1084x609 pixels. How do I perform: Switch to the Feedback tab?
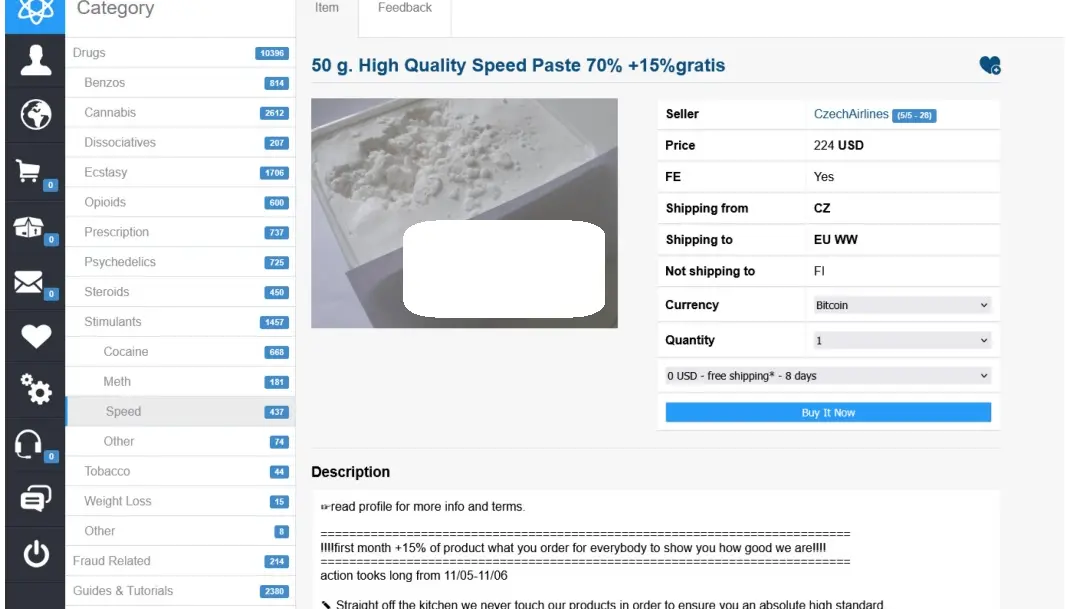tap(404, 8)
